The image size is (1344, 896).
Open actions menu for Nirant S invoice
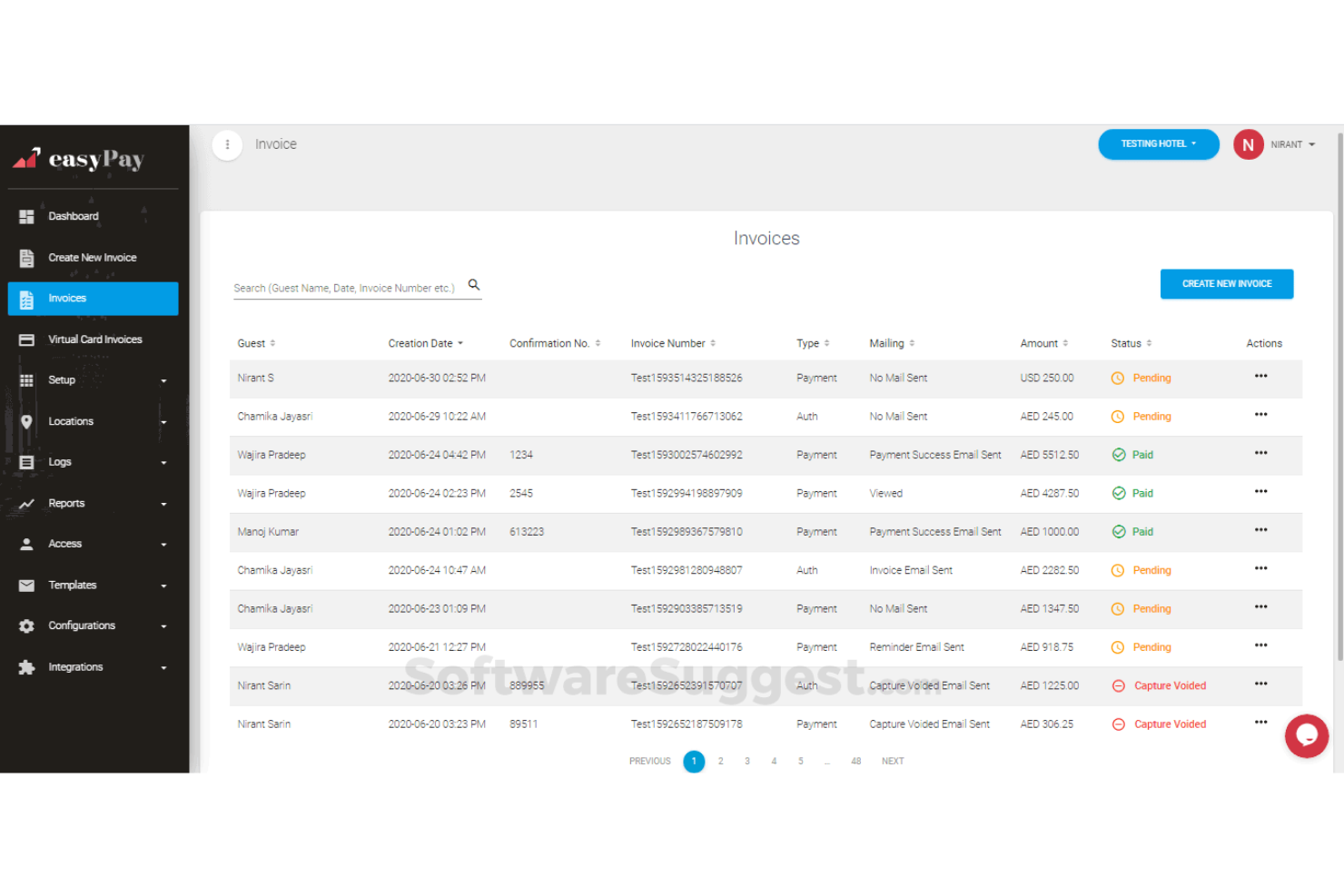pos(1260,377)
